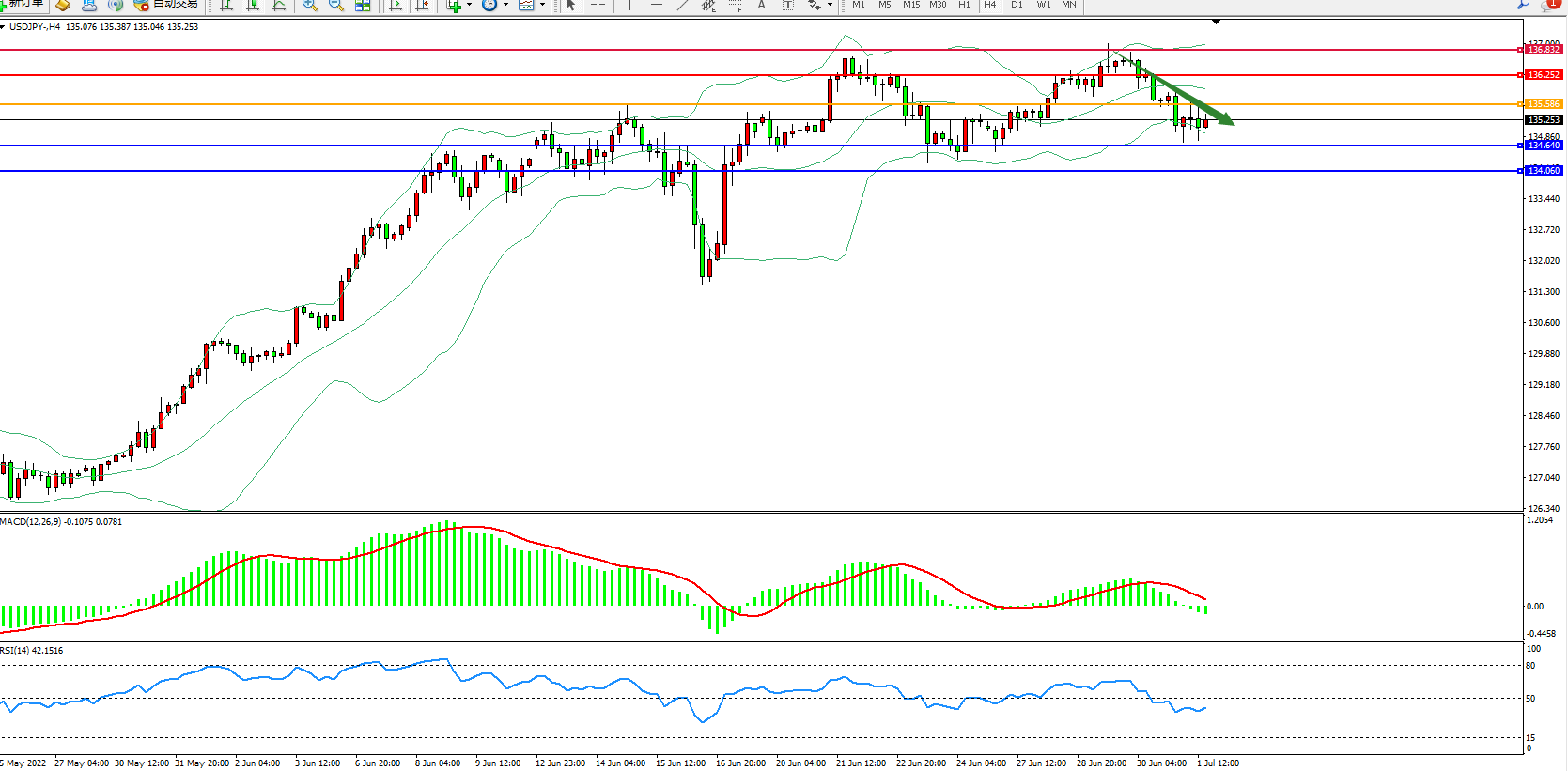Switch chart to H4 timeframe
Image resolution: width=1568 pixels, height=771 pixels.
click(990, 5)
